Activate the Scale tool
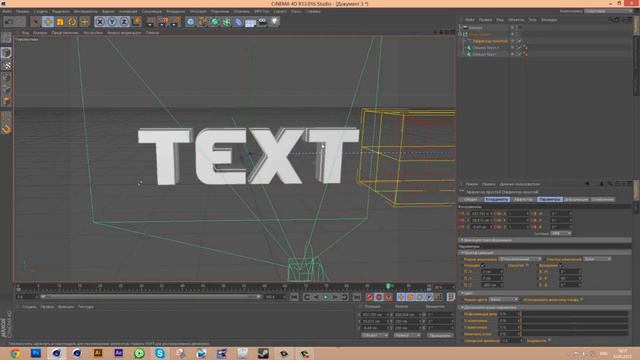The image size is (640, 360). coord(60,22)
